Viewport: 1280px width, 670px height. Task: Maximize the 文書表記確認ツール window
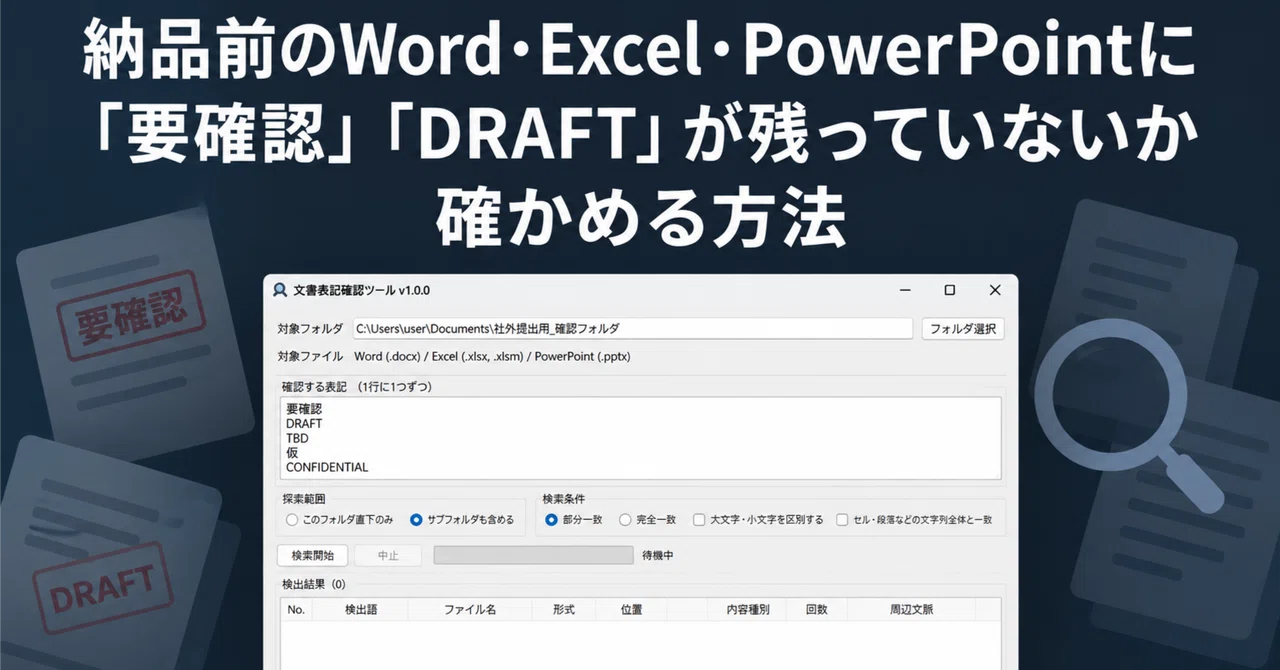(x=949, y=290)
